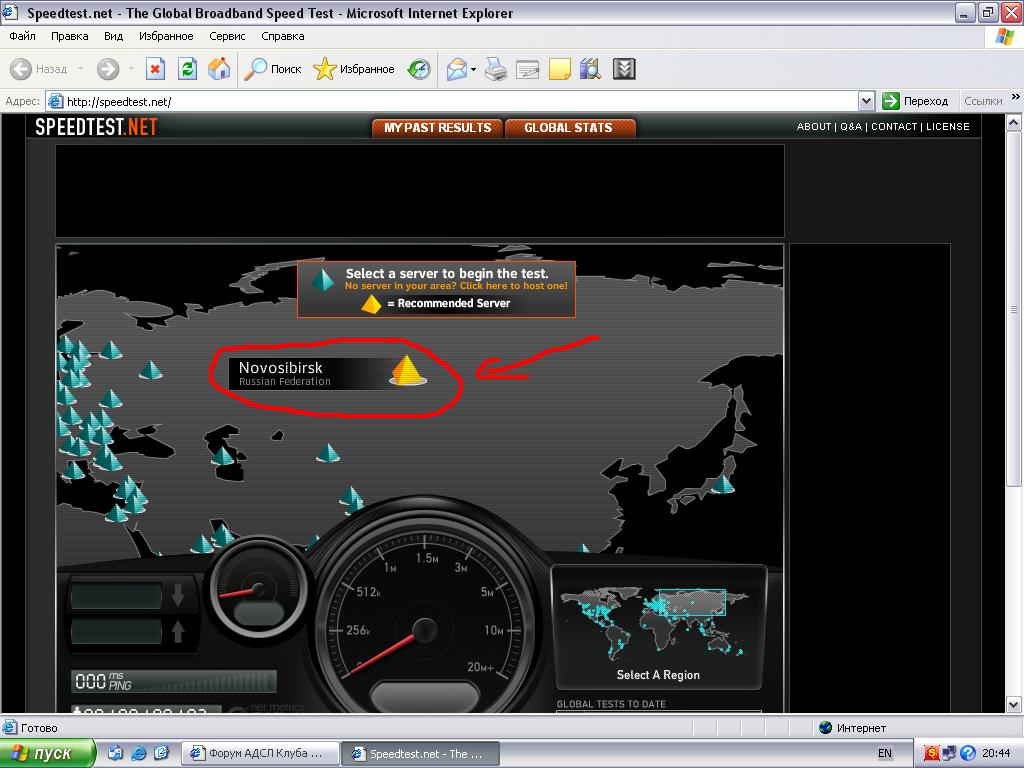Refresh the page with green arrows icon
This screenshot has height=768, width=1024.
(187, 69)
